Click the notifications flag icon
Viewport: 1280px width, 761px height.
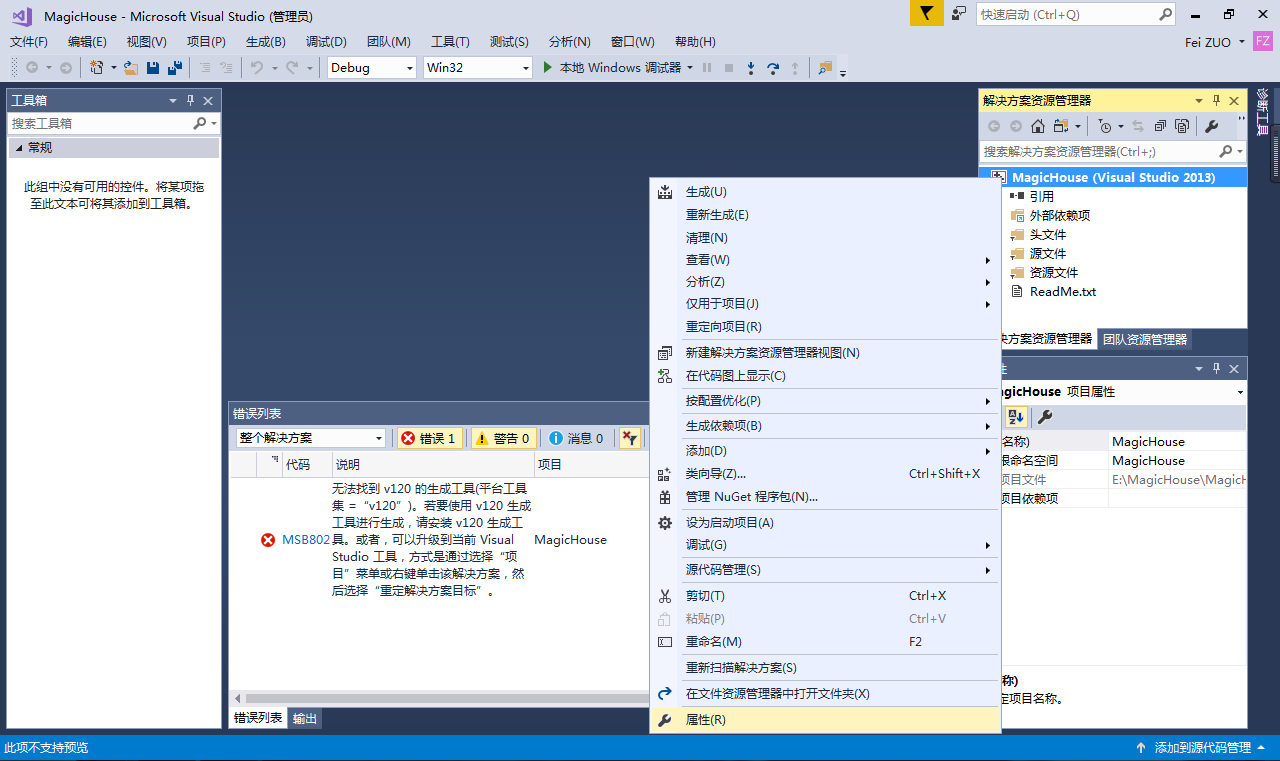pos(927,13)
